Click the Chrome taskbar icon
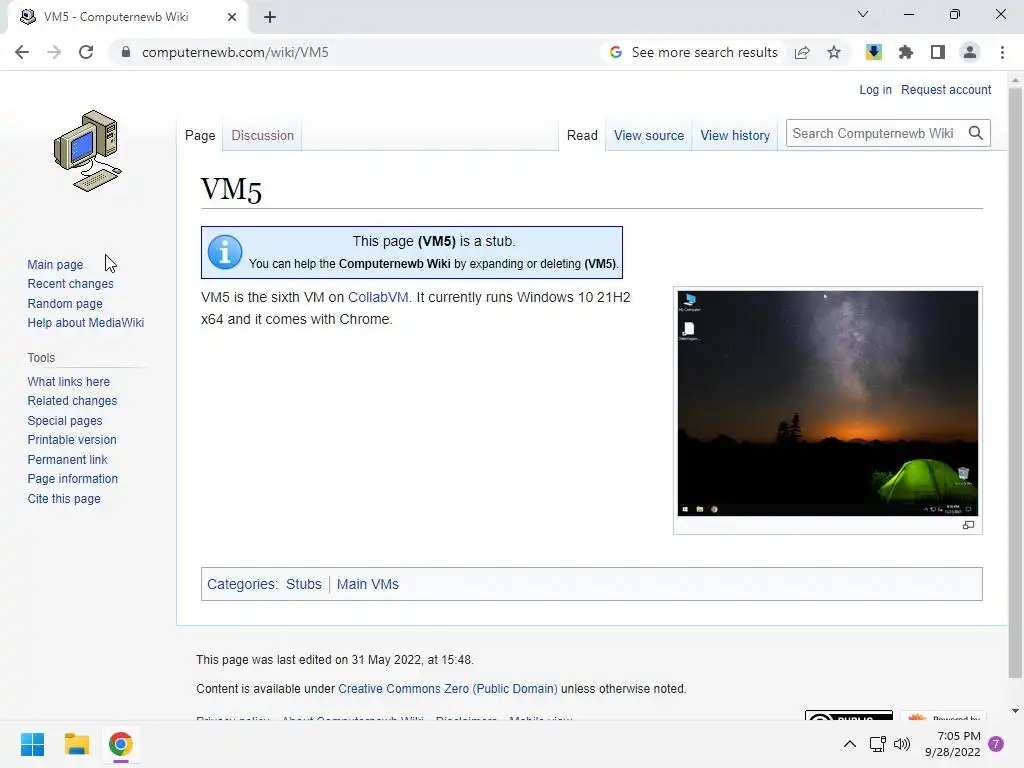 click(x=121, y=744)
